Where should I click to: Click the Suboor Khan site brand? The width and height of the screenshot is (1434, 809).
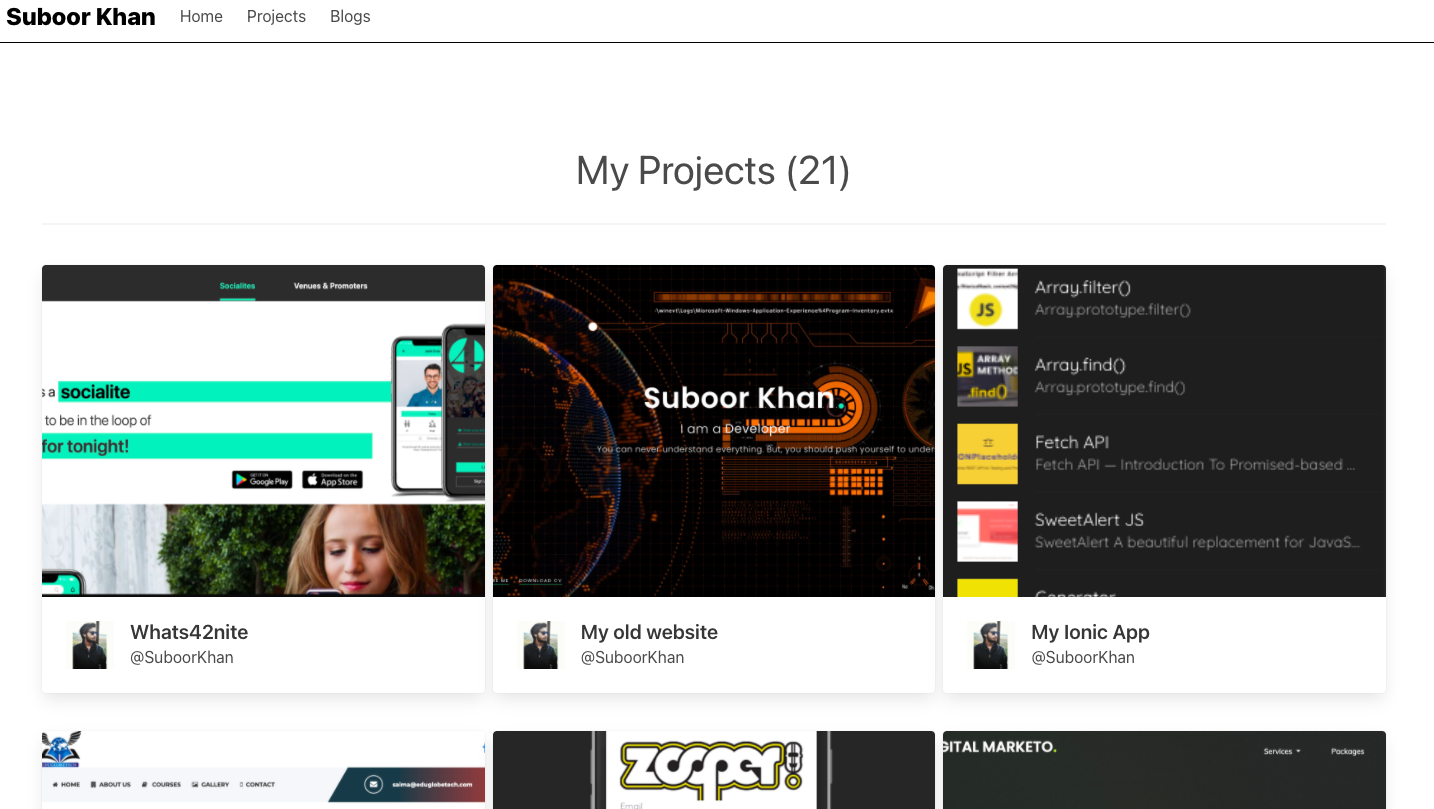coord(81,17)
